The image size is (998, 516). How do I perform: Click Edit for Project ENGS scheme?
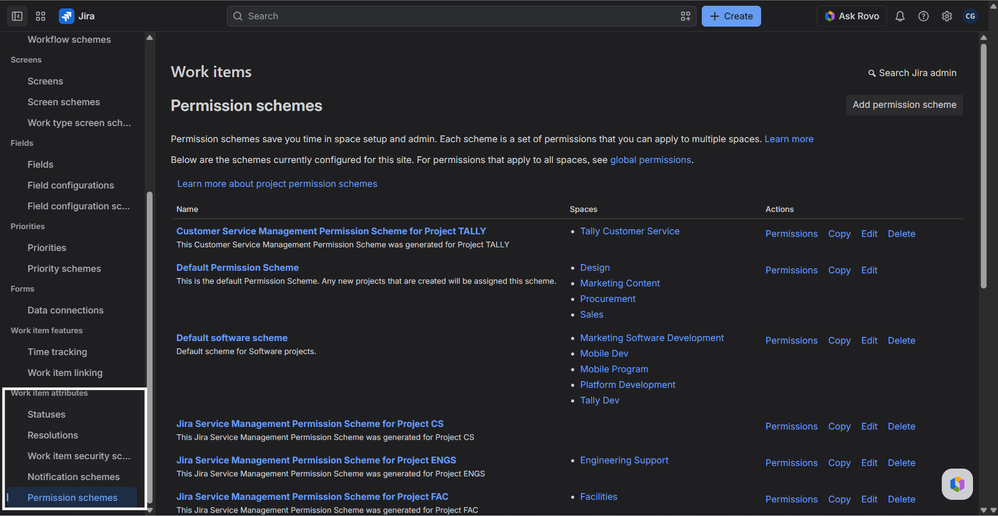869,463
